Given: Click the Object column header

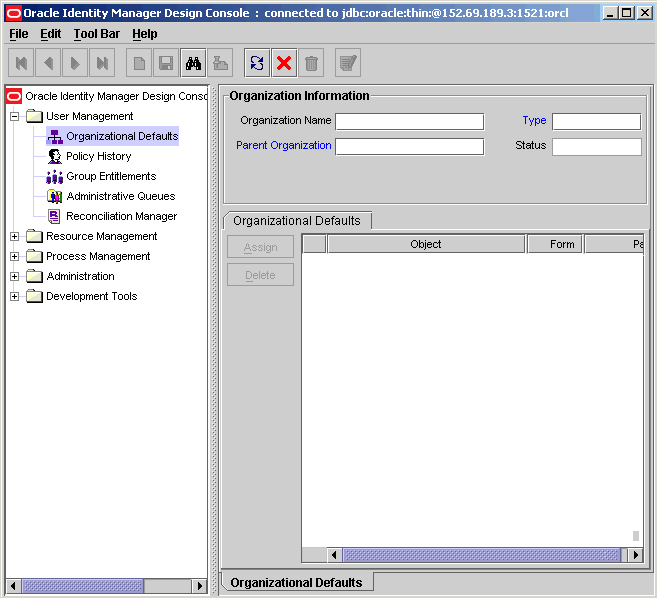Looking at the screenshot, I should tap(426, 244).
